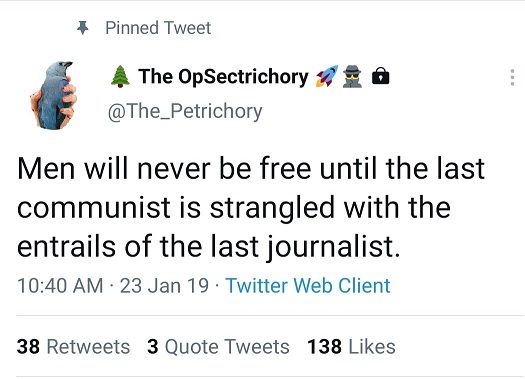Click the Pinned Tweet label
Screen dimensions: 525x379
158,28
